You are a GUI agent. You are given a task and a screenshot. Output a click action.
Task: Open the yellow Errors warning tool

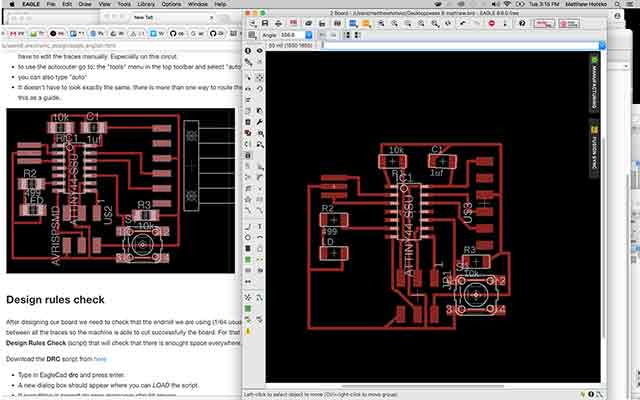[248, 331]
